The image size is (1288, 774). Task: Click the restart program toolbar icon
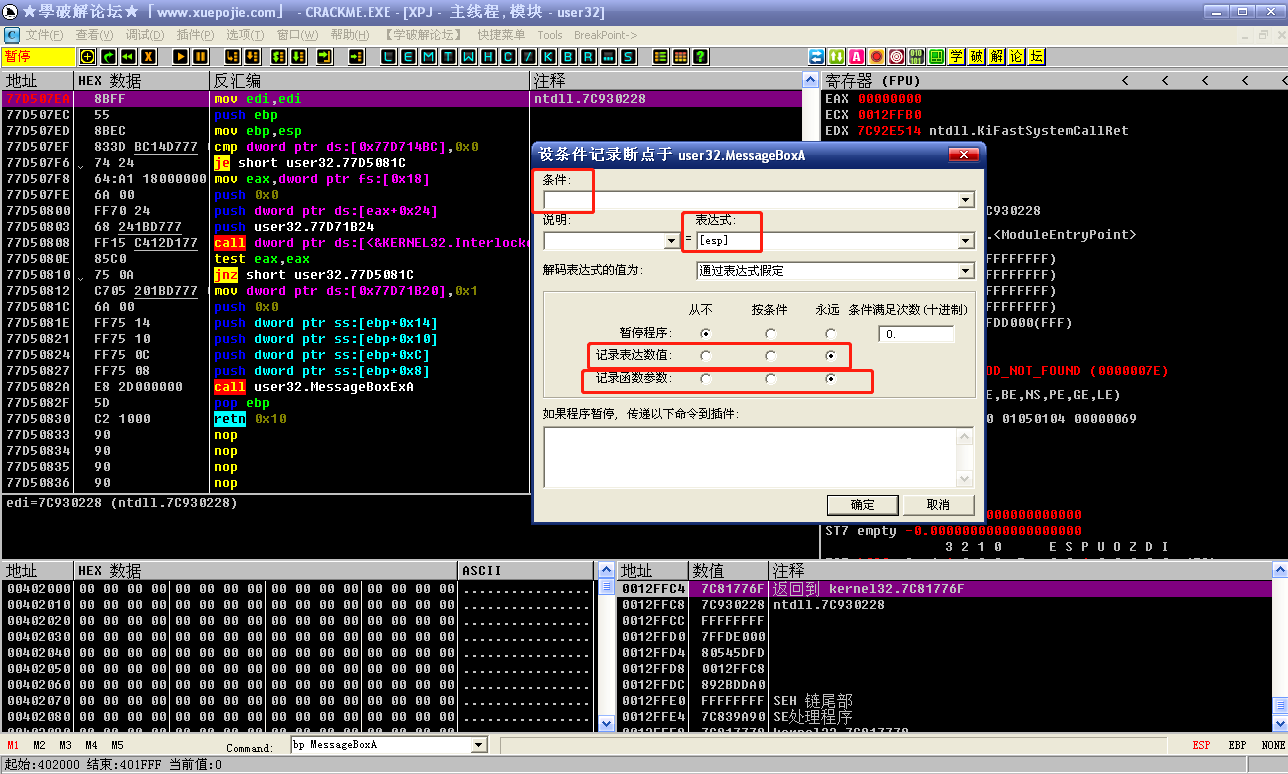point(108,57)
